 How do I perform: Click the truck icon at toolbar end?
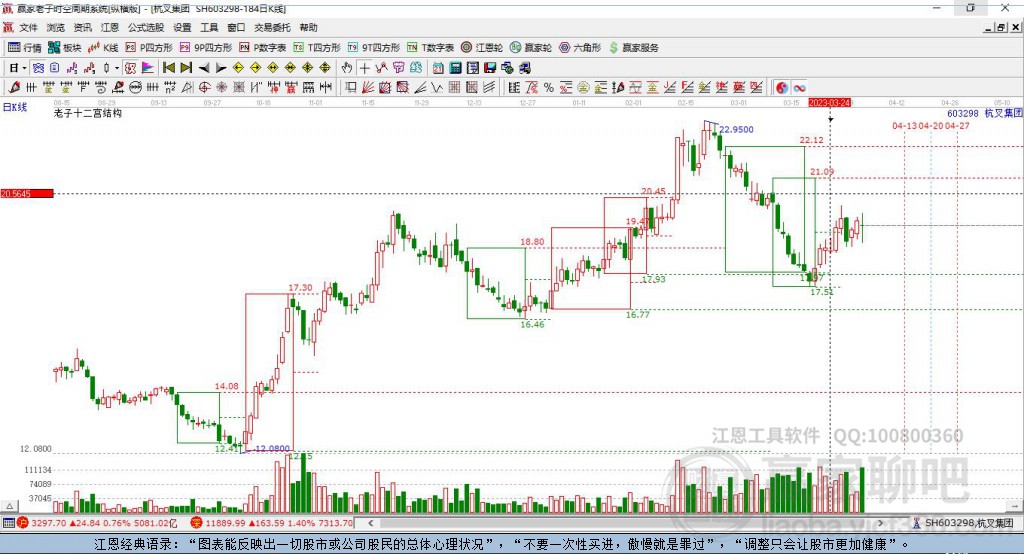(x=525, y=68)
